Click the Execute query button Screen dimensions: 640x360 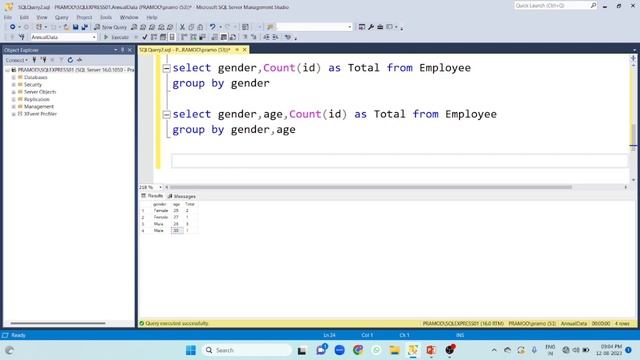(x=116, y=37)
